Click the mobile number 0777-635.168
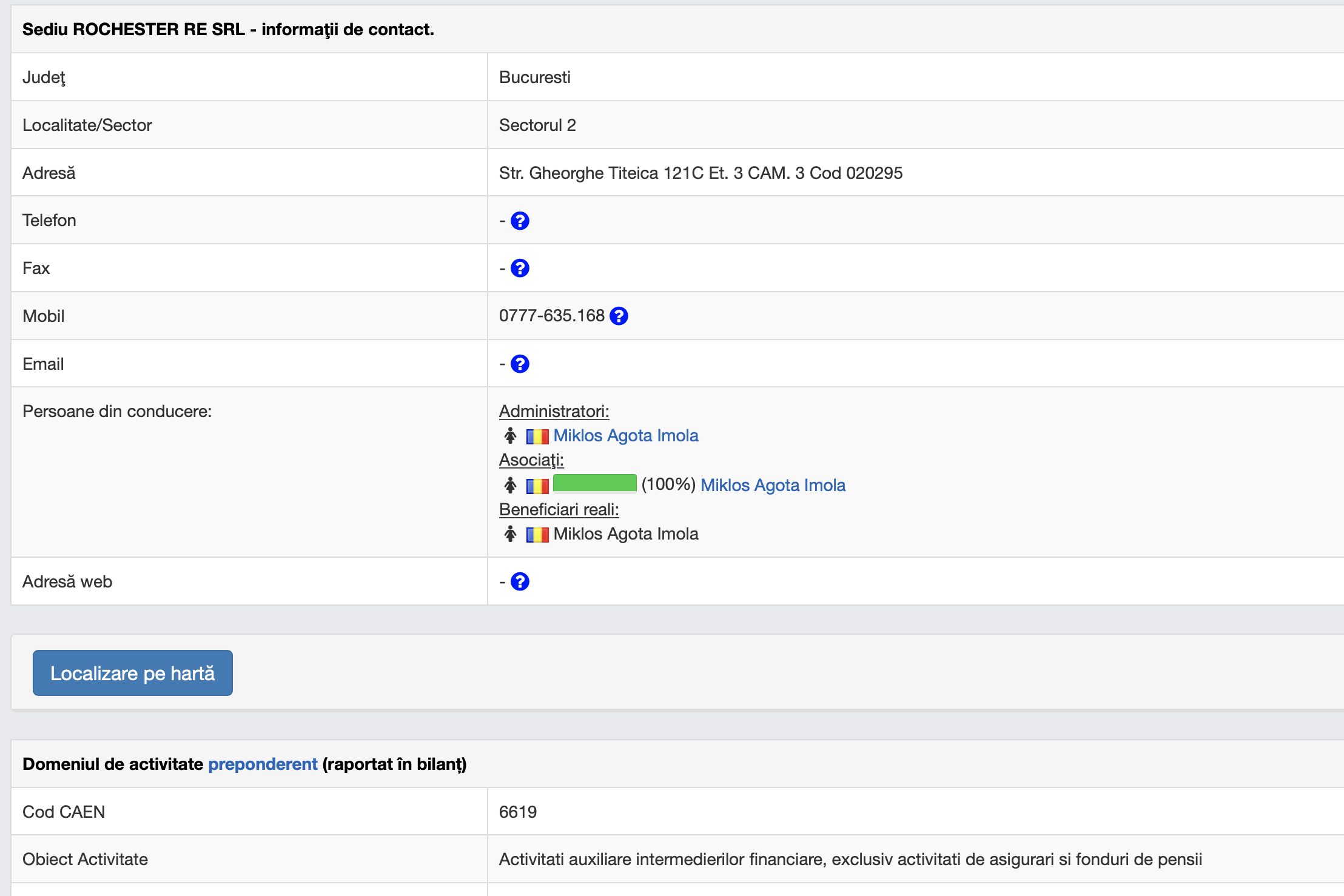This screenshot has width=1344, height=896. point(551,316)
